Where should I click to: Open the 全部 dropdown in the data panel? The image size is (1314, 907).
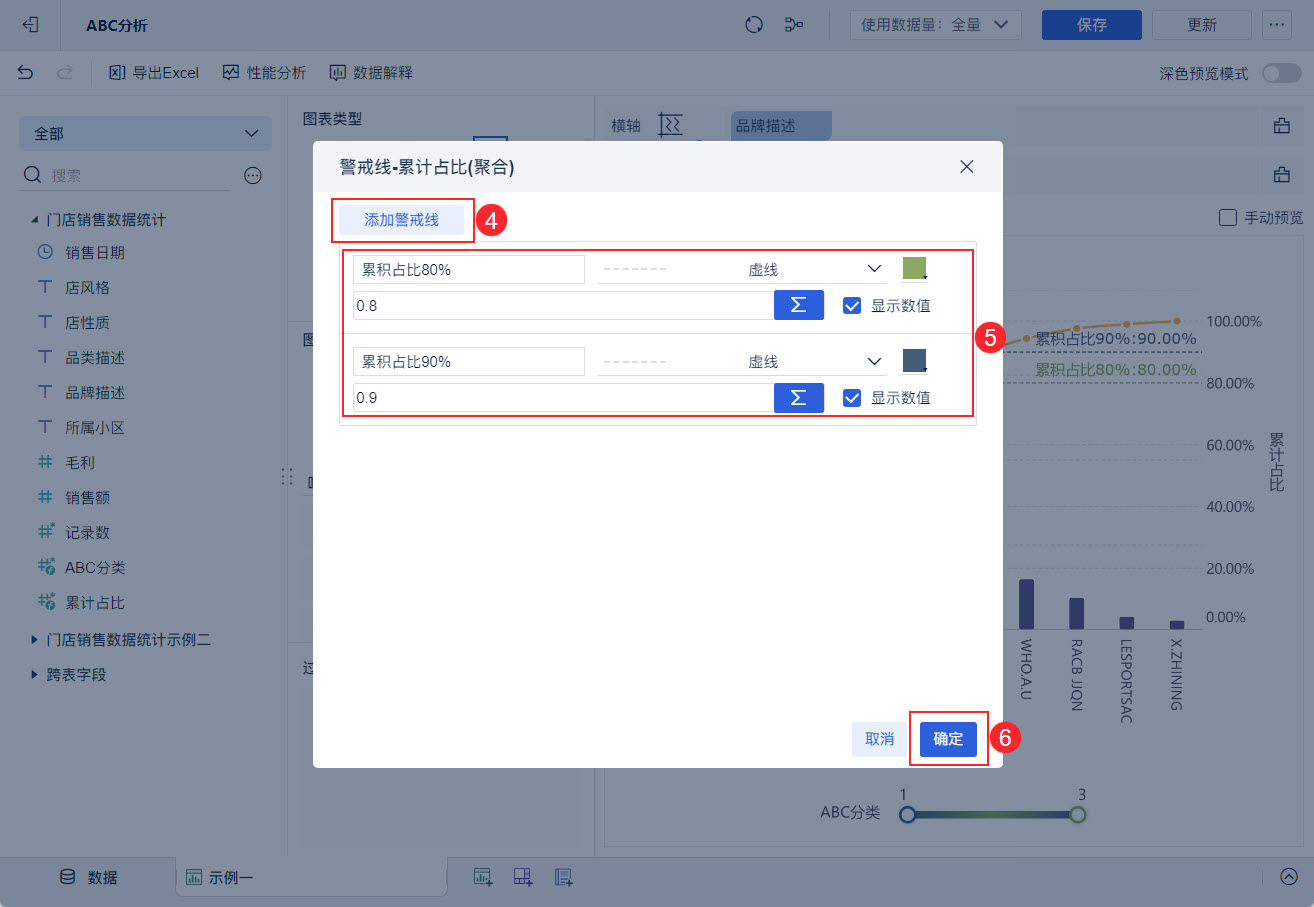[x=145, y=133]
